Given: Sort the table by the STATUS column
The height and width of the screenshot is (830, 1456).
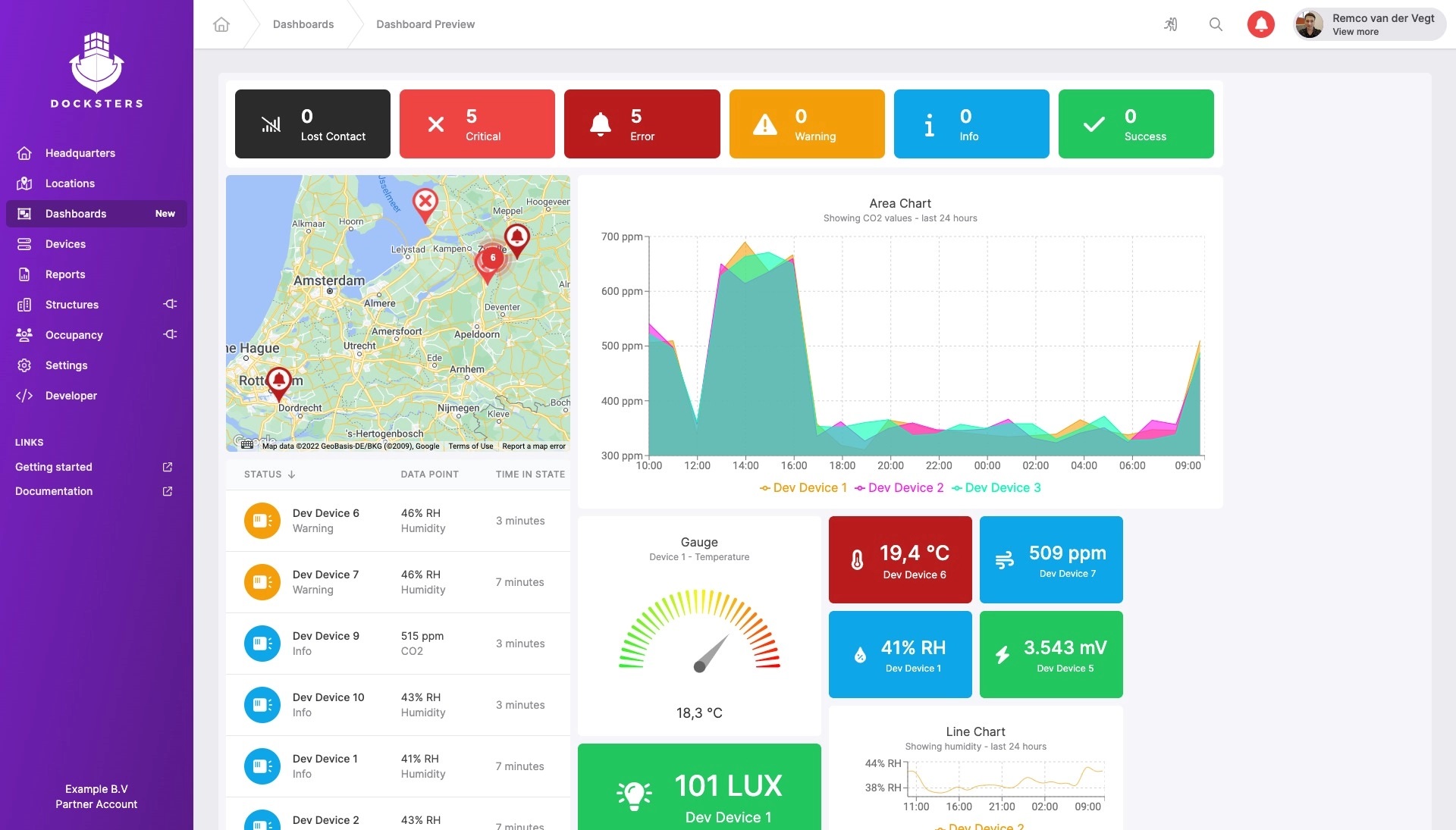Looking at the screenshot, I should [x=269, y=475].
